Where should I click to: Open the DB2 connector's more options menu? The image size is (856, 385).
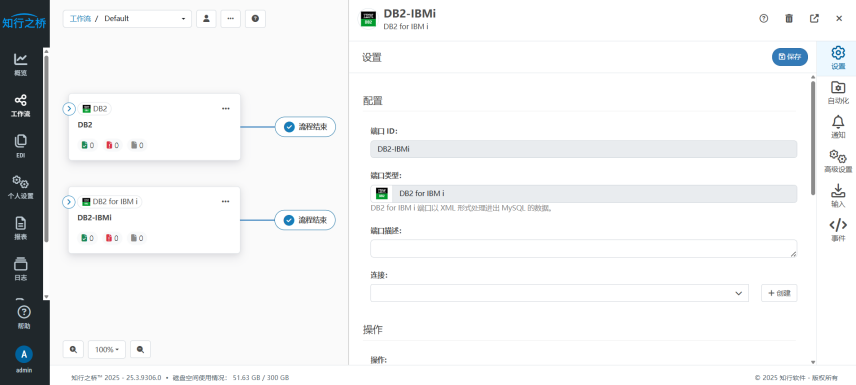[x=225, y=109]
